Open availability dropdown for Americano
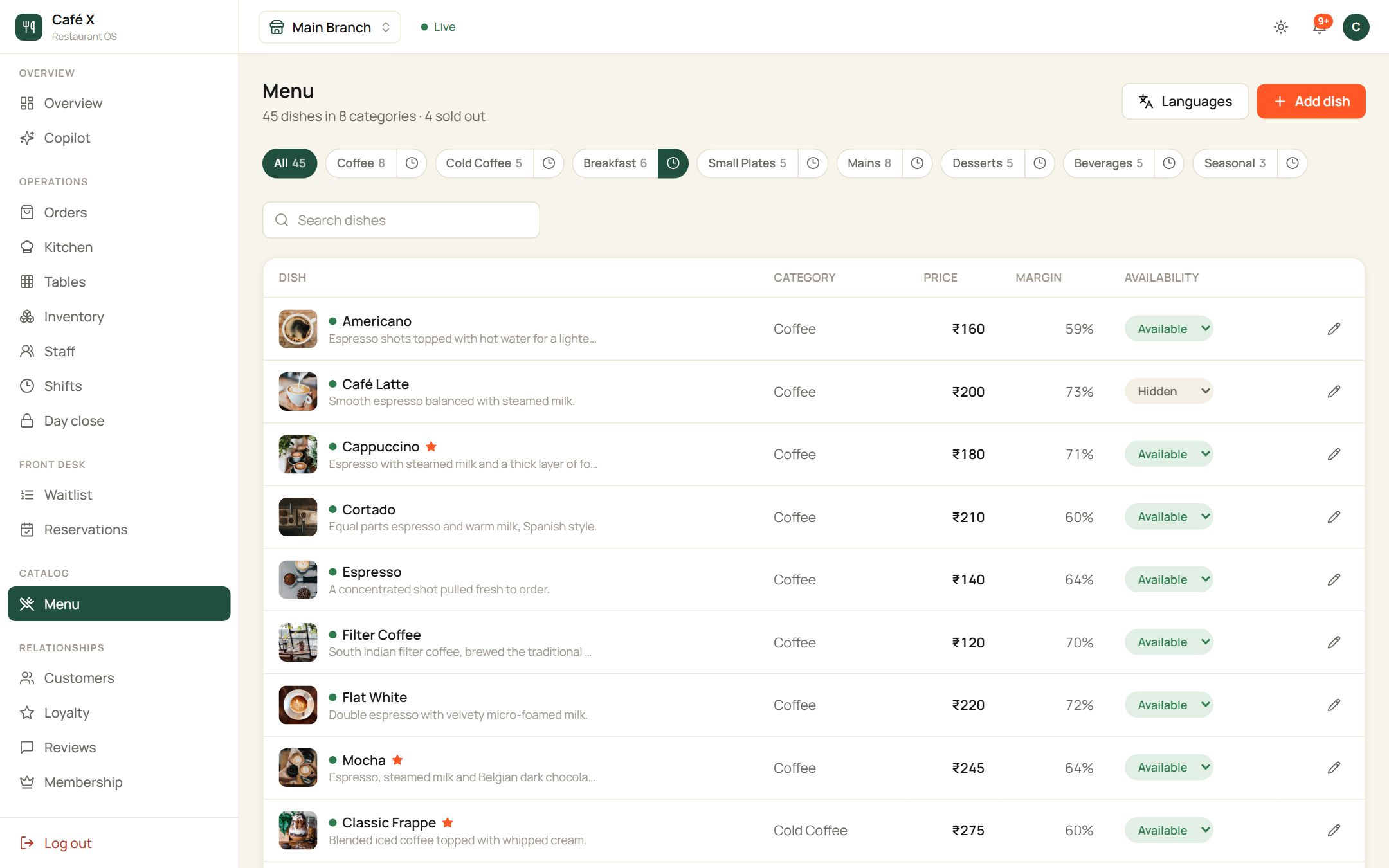The height and width of the screenshot is (868, 1389). coord(1168,329)
